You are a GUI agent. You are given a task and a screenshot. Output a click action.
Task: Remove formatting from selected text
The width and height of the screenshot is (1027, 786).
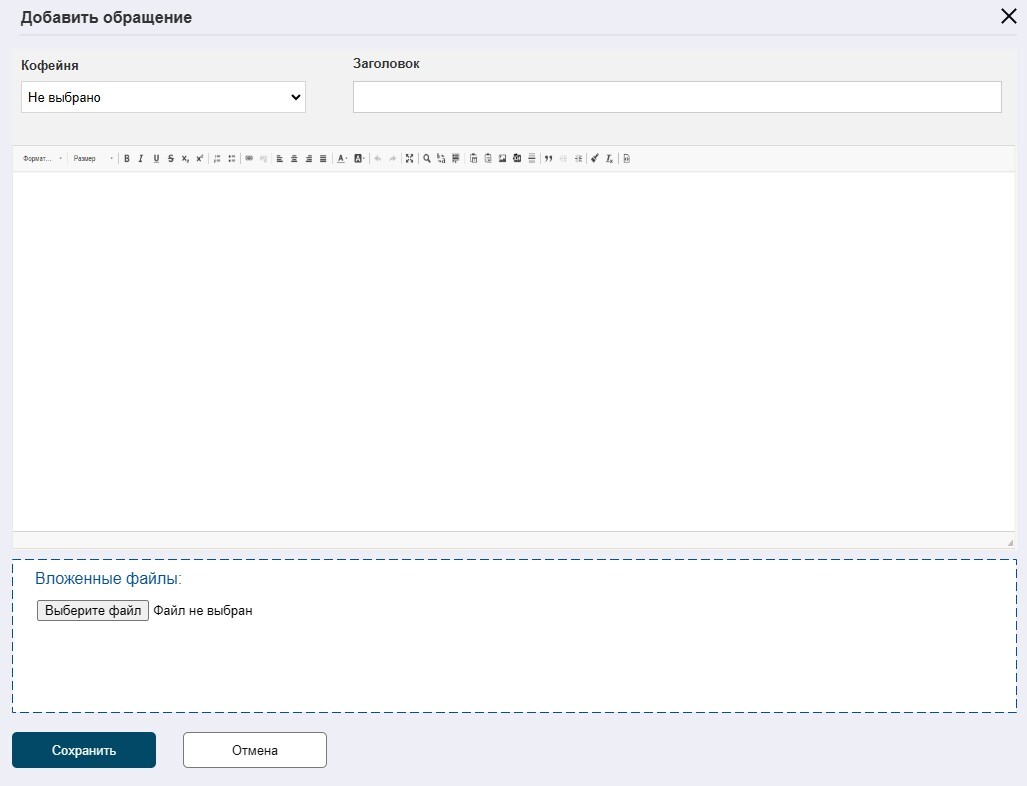click(x=609, y=159)
